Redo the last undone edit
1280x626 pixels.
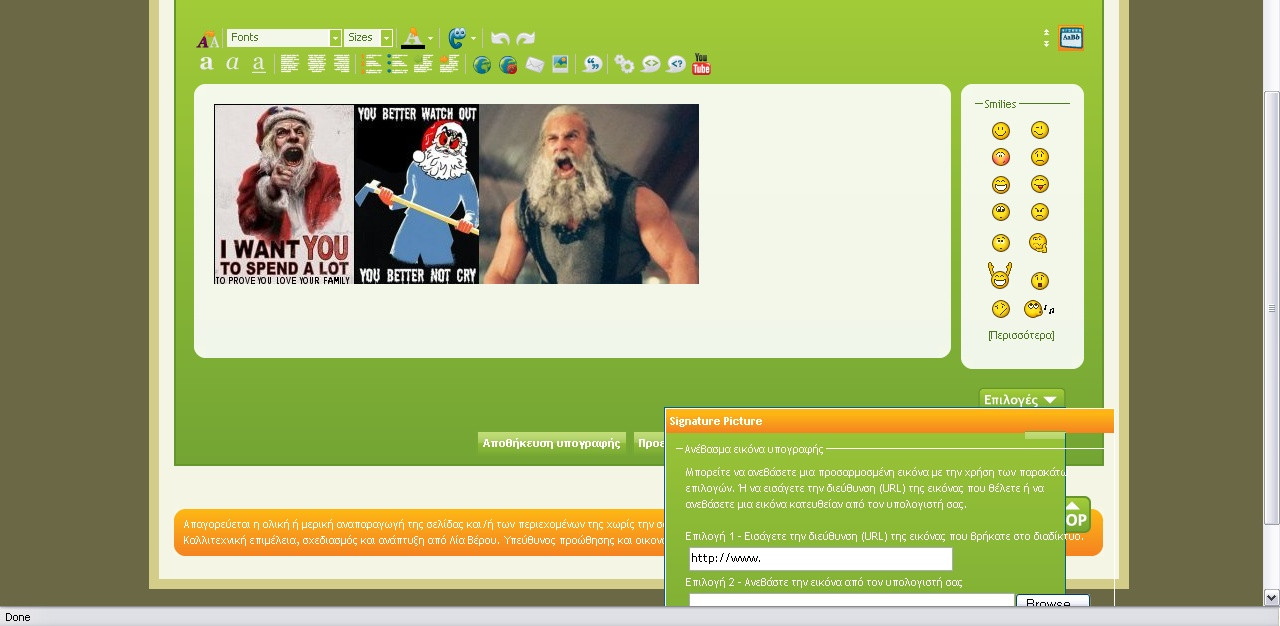pyautogui.click(x=525, y=39)
